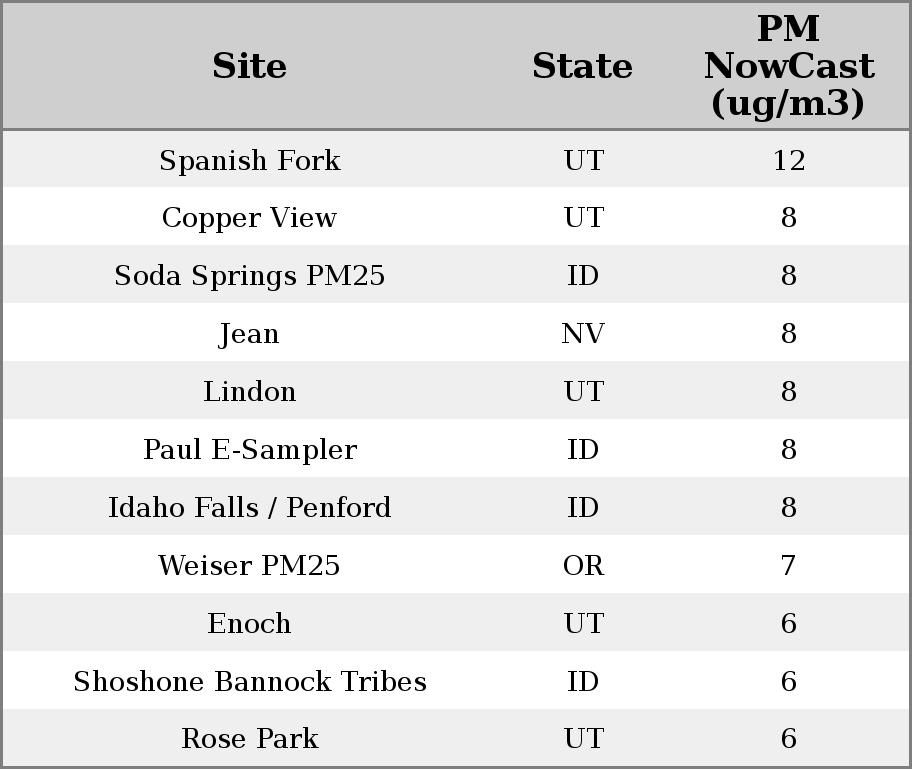Click the NowCast value 12 for Spanish Fork

[x=788, y=161]
